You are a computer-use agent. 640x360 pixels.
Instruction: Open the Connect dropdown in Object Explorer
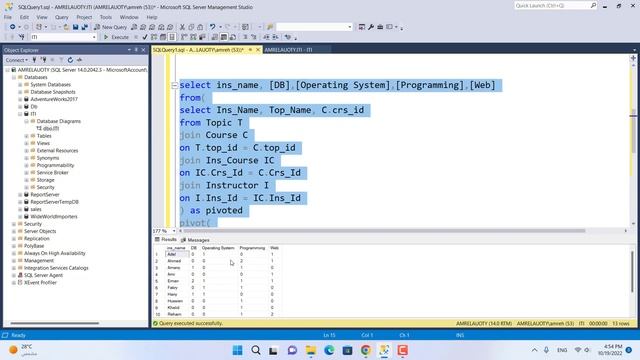pyautogui.click(x=17, y=60)
